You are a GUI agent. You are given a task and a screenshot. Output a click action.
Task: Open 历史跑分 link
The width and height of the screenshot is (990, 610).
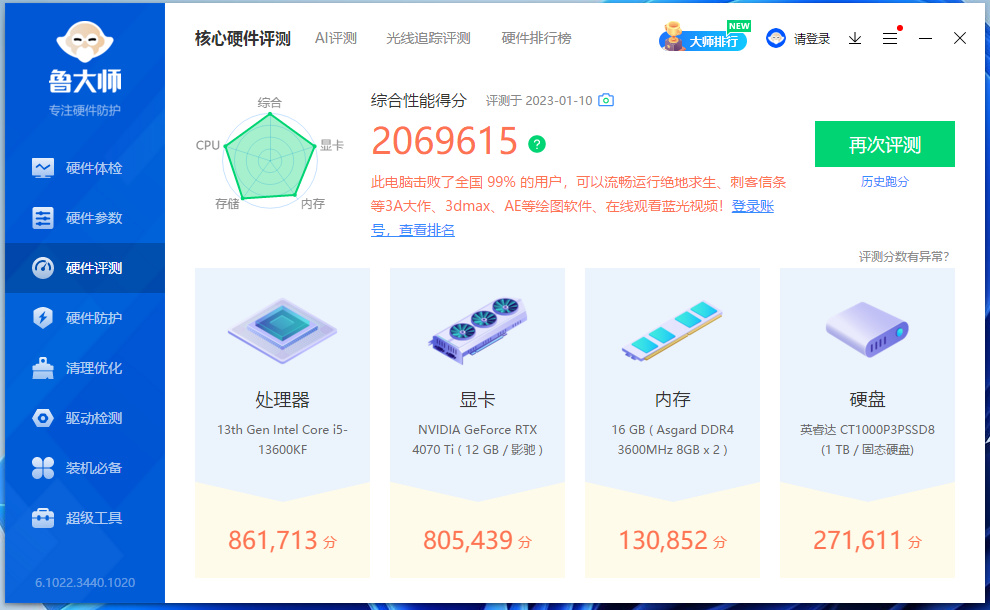click(885, 182)
